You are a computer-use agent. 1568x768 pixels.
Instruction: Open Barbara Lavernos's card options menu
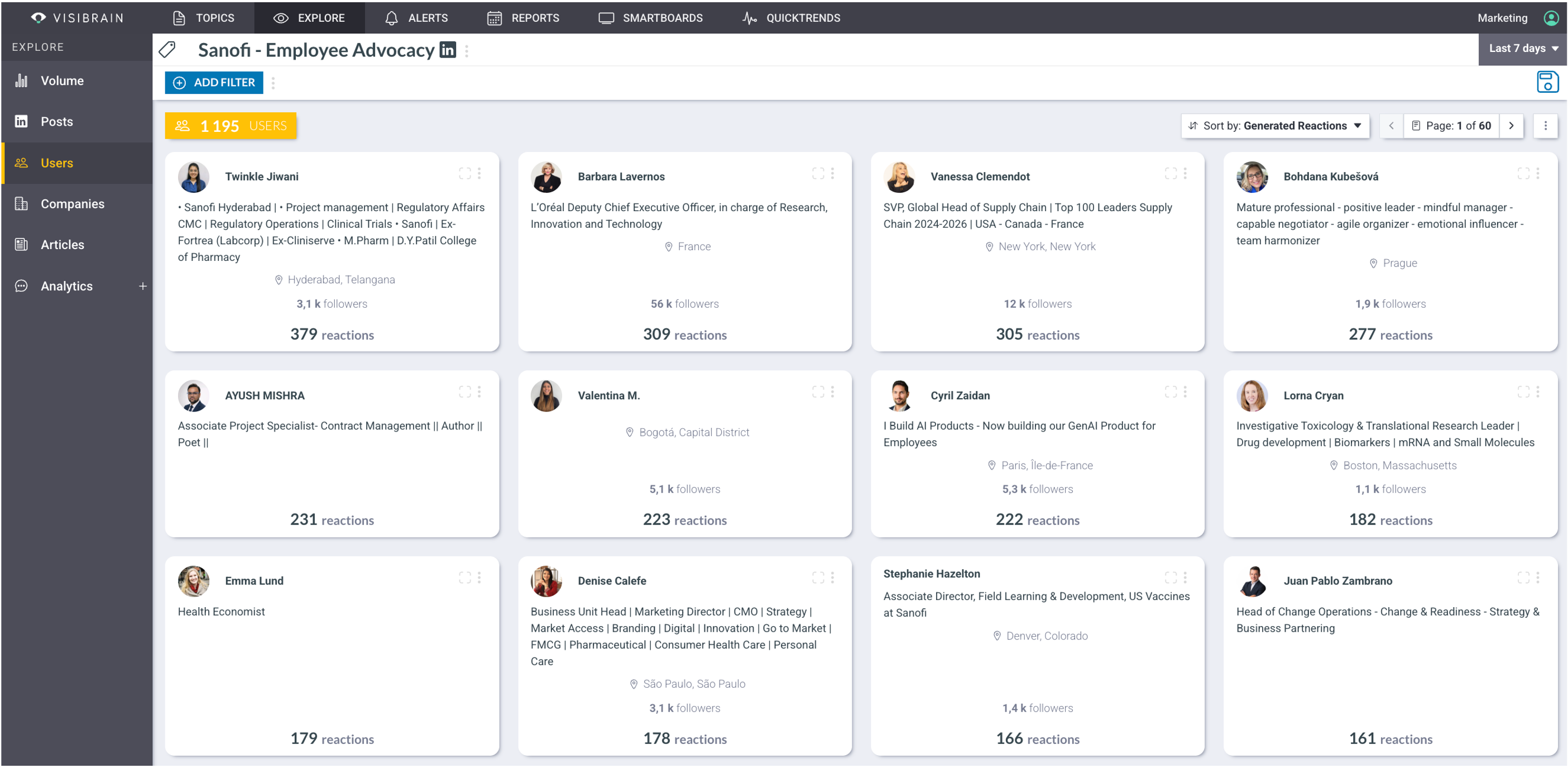(833, 174)
